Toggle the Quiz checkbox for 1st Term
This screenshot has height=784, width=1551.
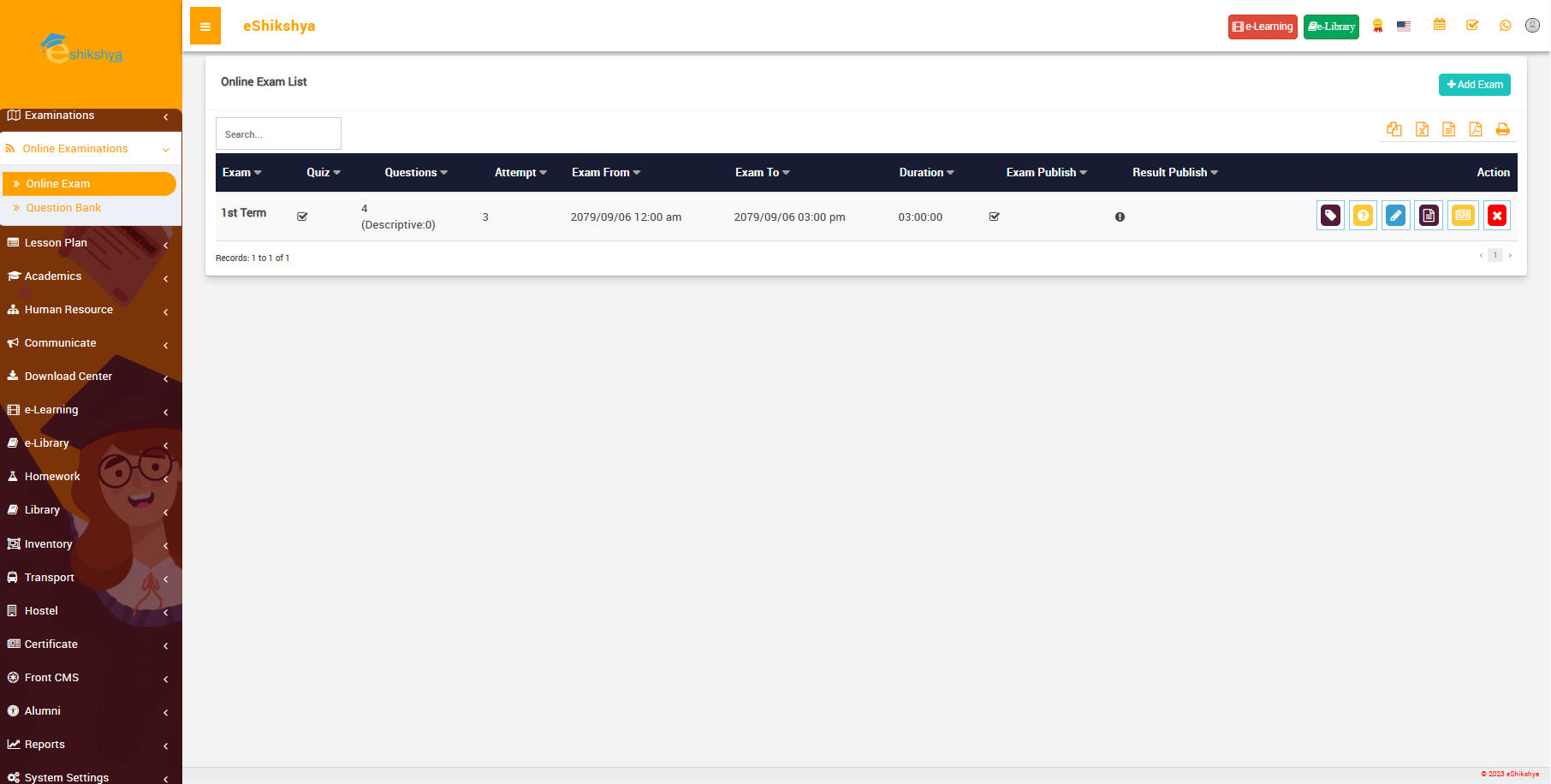302,217
